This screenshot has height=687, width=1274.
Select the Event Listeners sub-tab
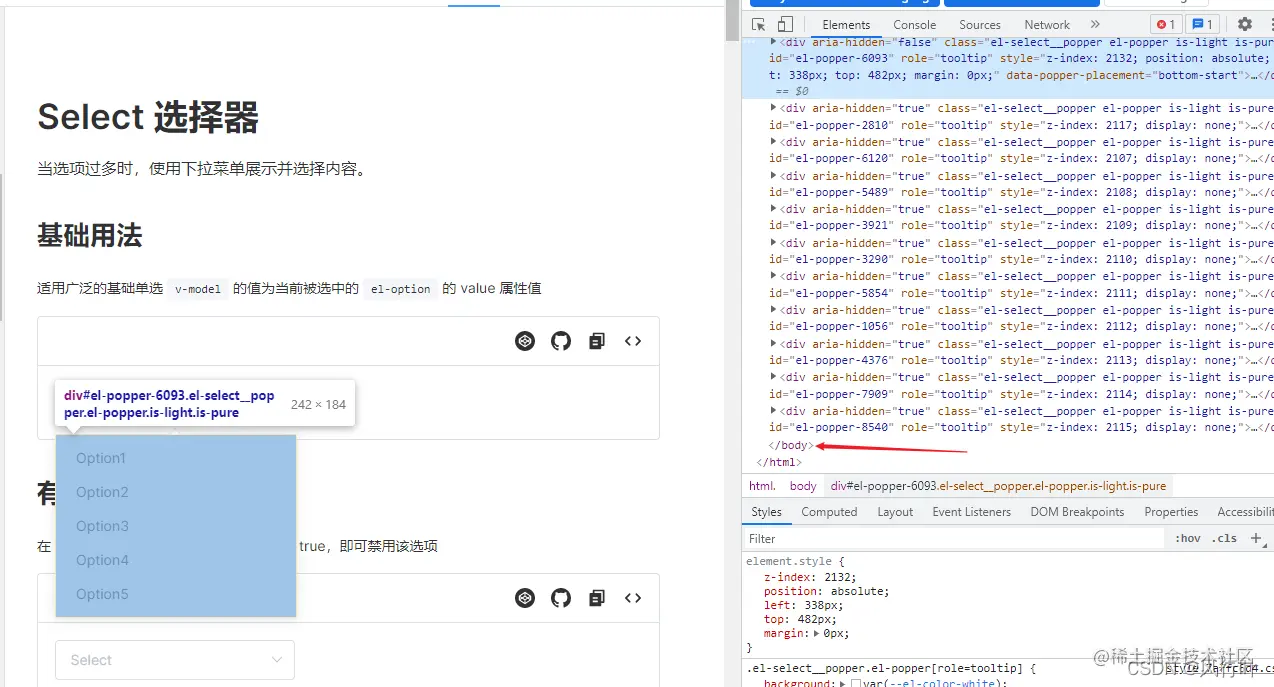(x=972, y=512)
